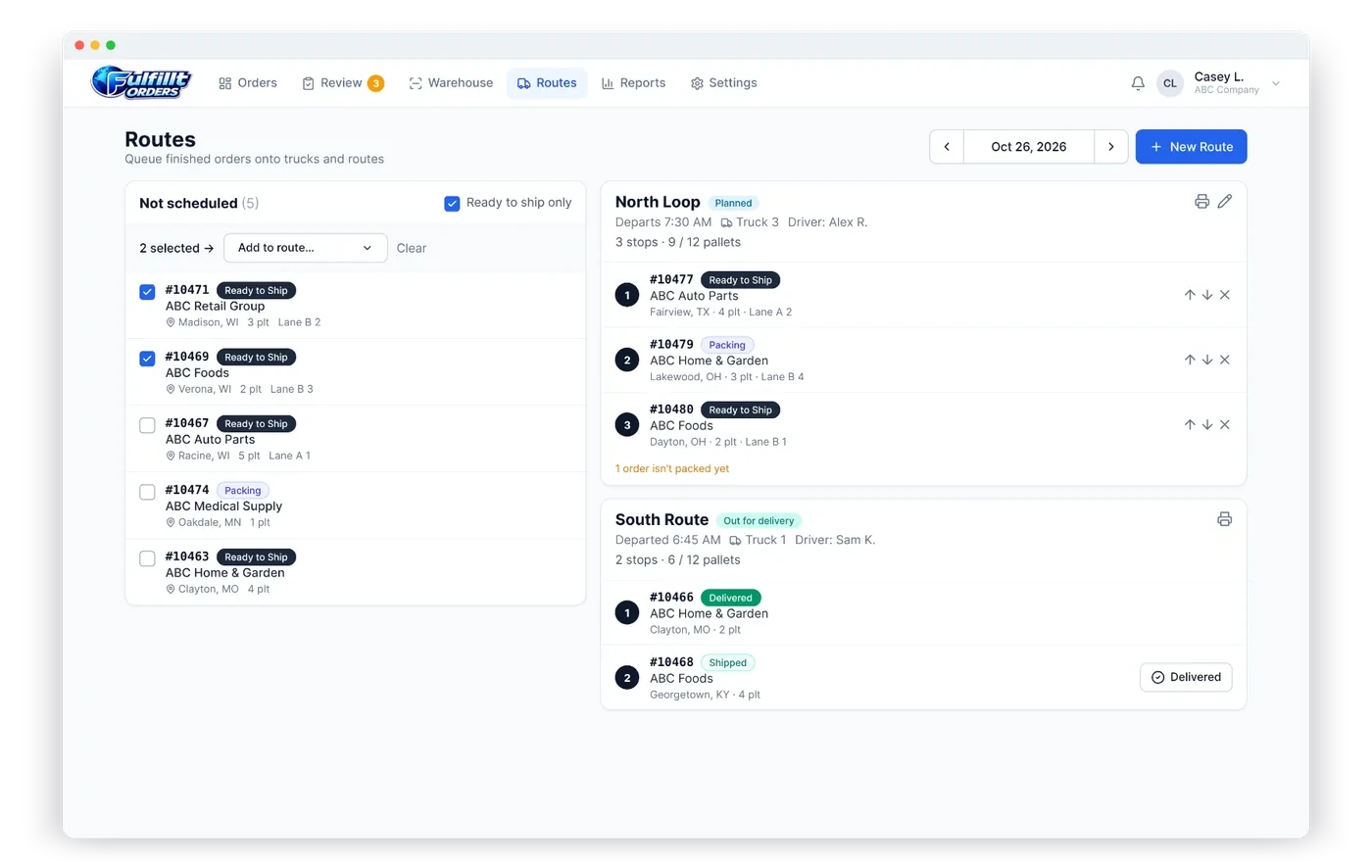Open the Orders tab

point(248,83)
